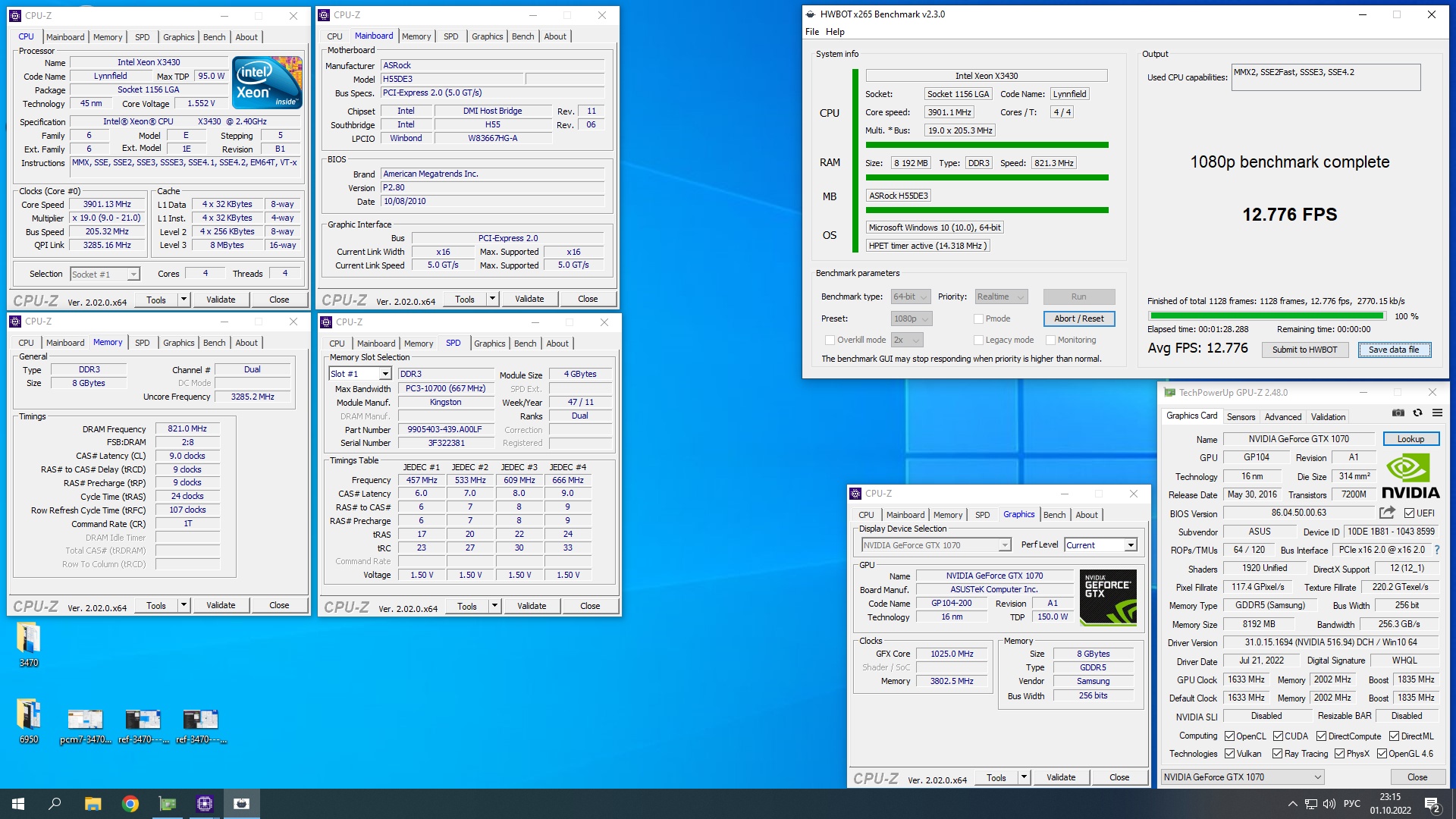Open Overkill 2x dropdown

pyautogui.click(x=906, y=340)
